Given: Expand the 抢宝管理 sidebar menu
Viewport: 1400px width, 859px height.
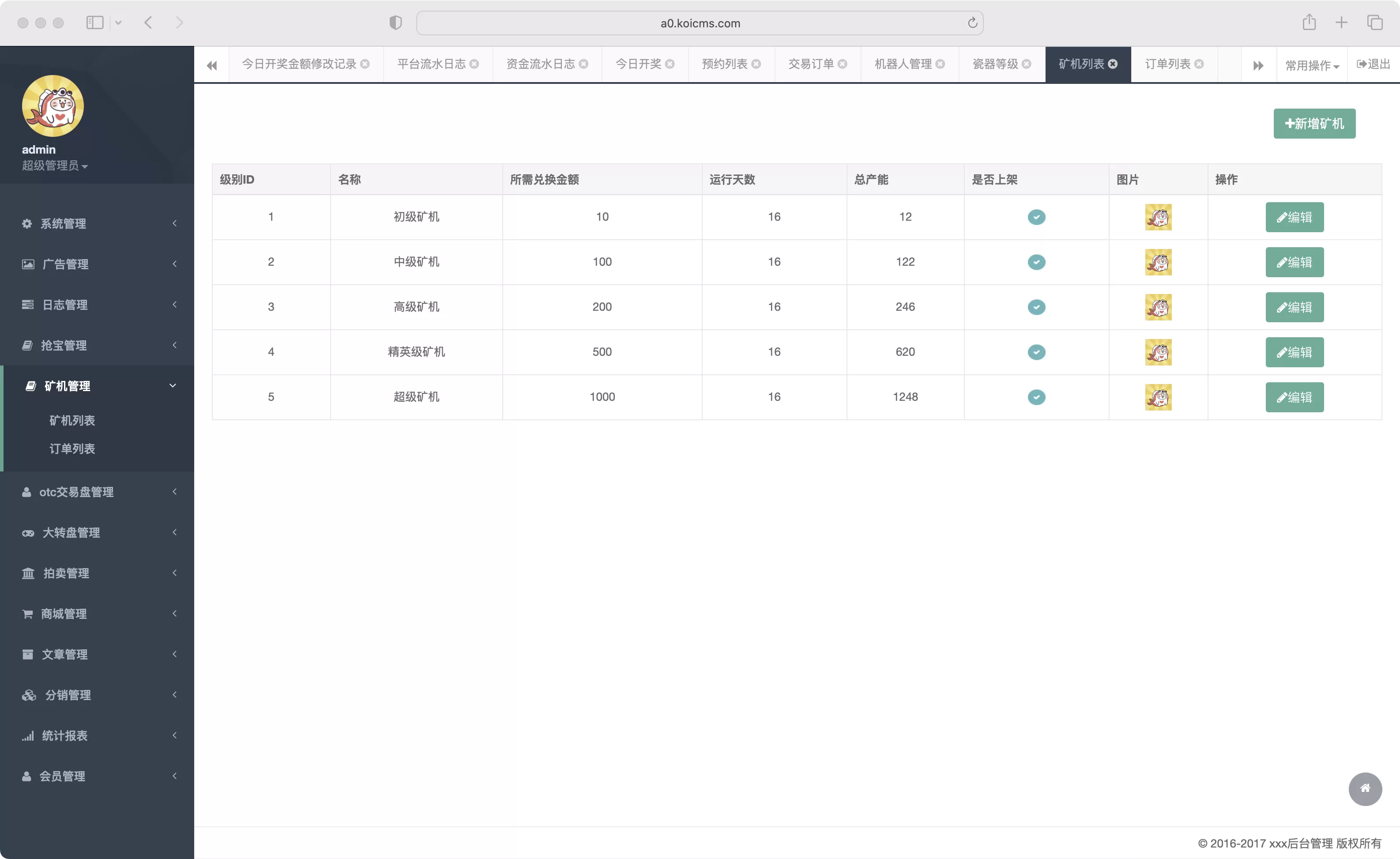Looking at the screenshot, I should click(97, 346).
